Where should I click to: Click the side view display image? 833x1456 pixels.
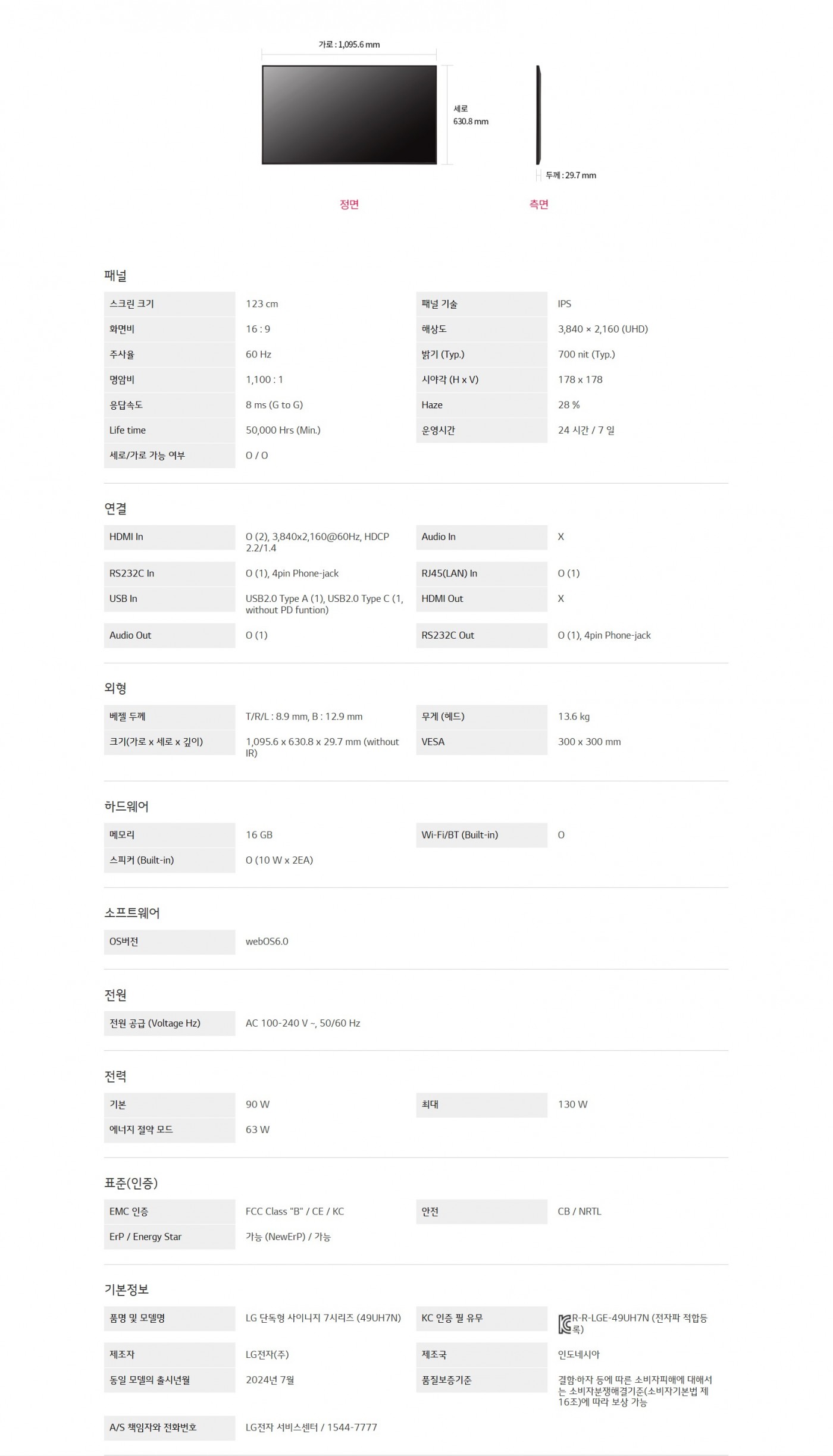(538, 115)
